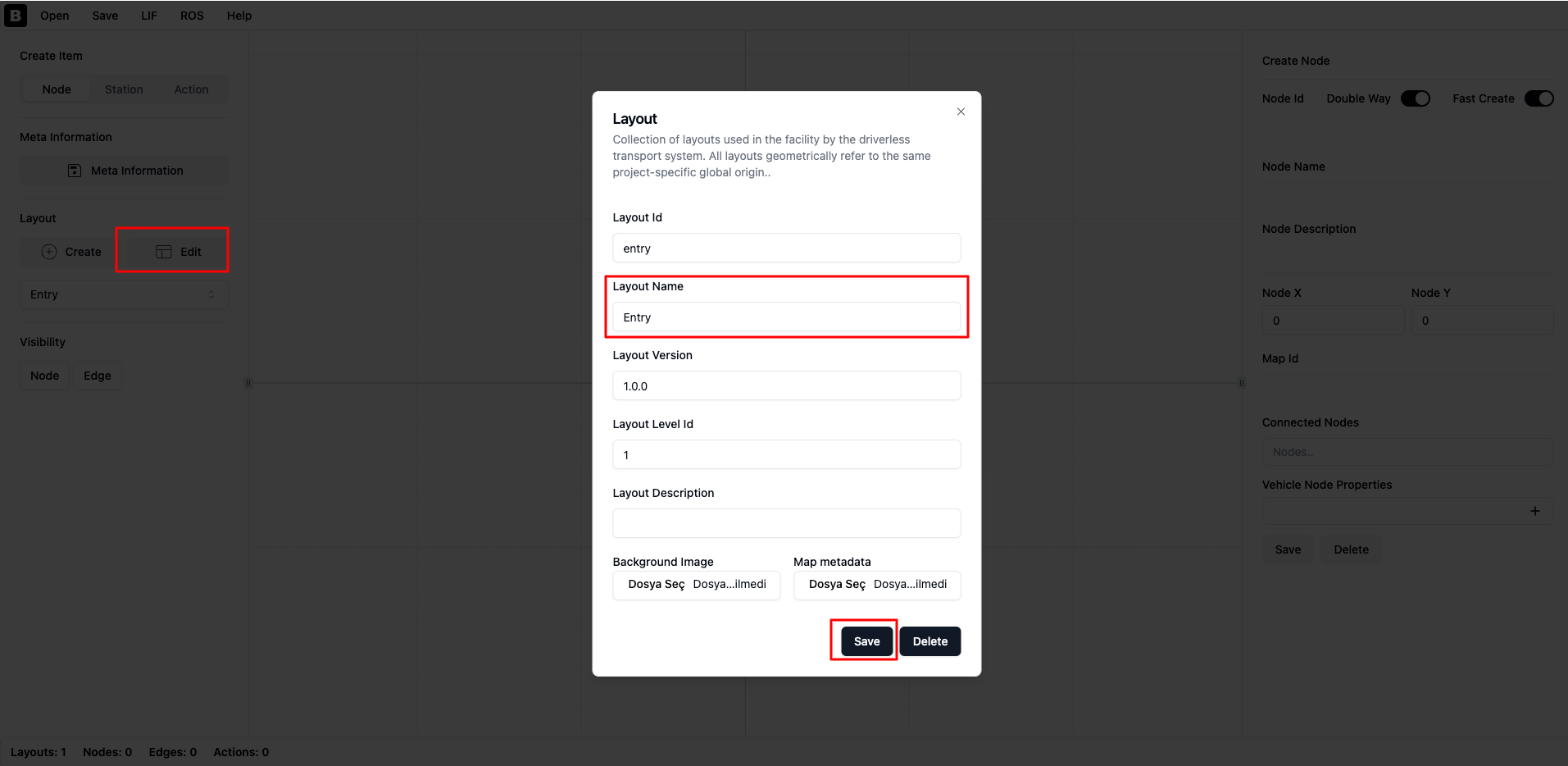This screenshot has width=1568, height=766.
Task: Open the Connected Nodes selector
Action: (1407, 452)
